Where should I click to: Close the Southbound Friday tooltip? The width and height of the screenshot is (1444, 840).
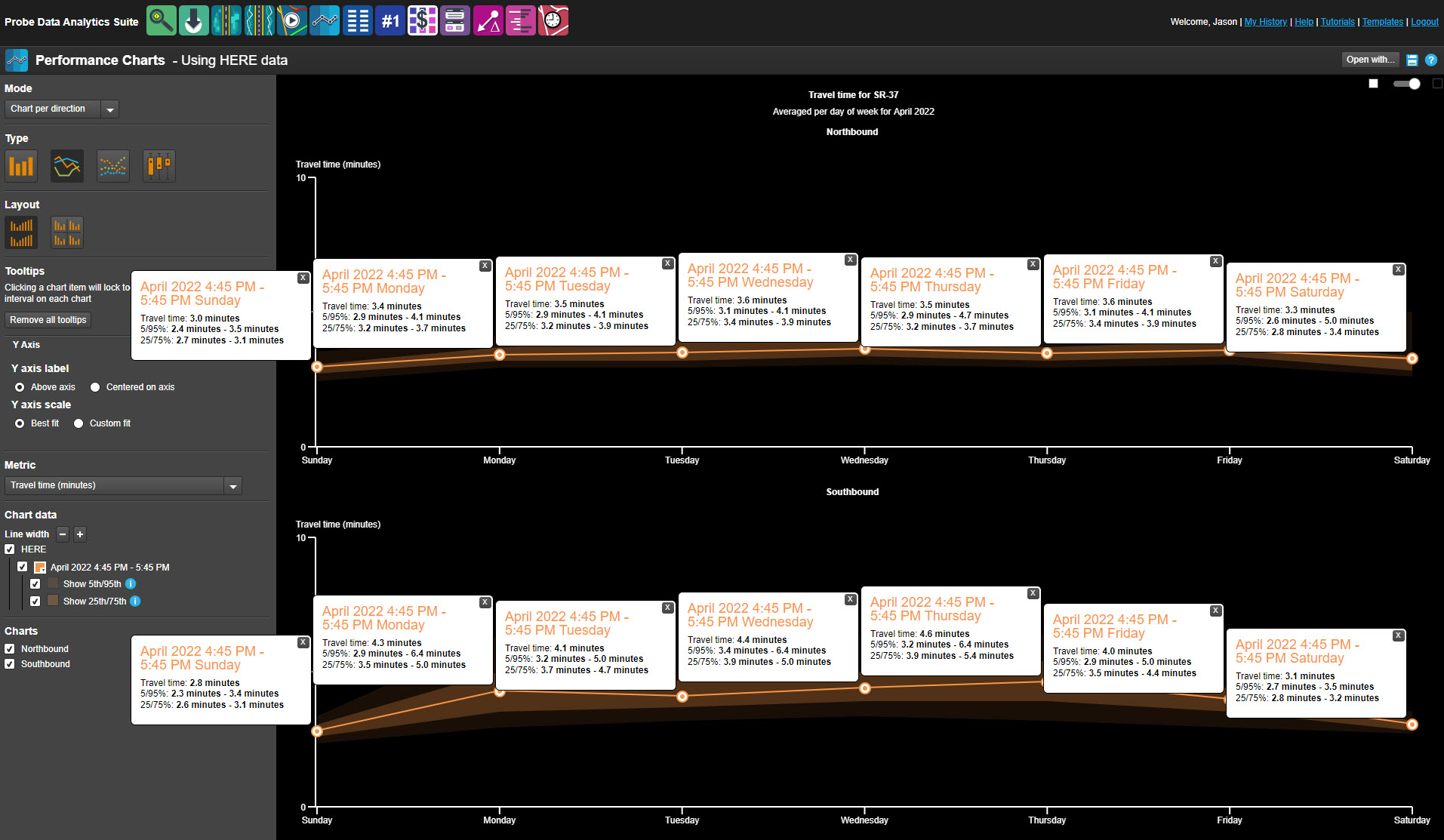tap(1215, 611)
